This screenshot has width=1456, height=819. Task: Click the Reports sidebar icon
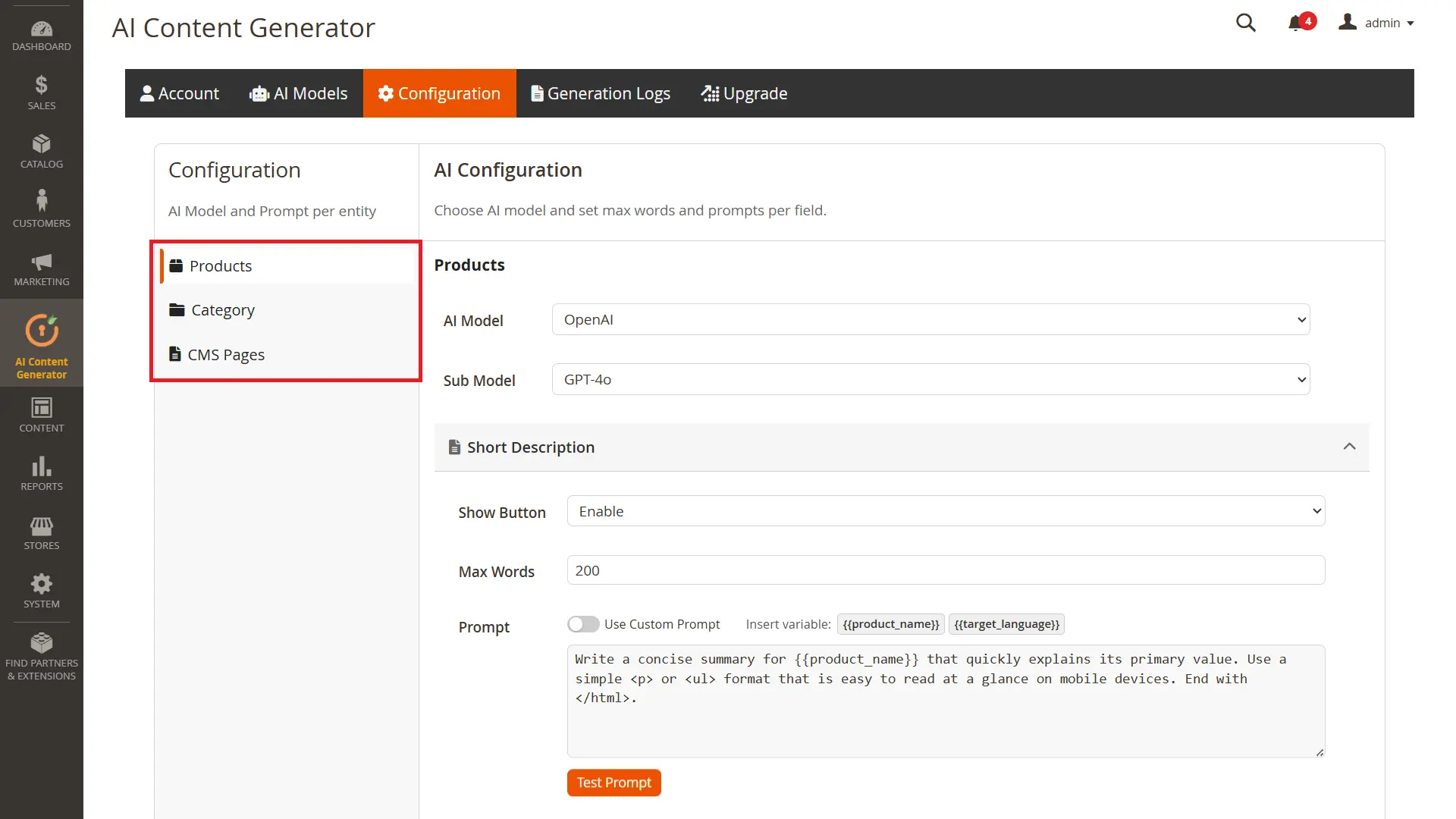pos(41,472)
